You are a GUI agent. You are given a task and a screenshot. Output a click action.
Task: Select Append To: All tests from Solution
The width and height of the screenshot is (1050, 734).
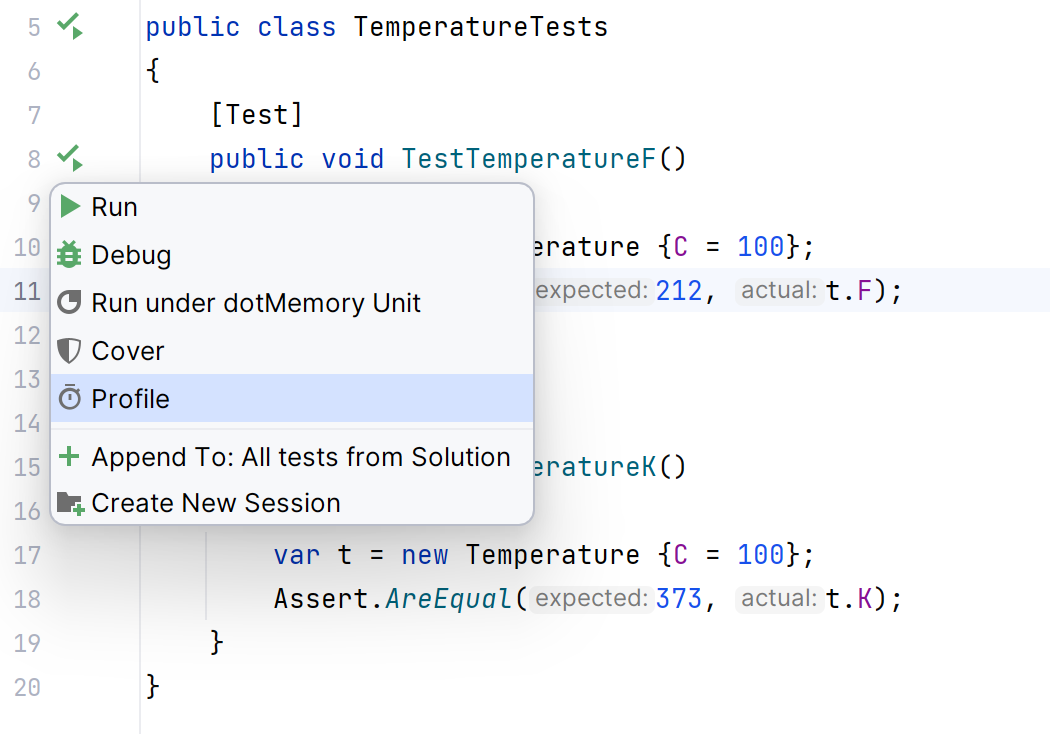click(300, 456)
